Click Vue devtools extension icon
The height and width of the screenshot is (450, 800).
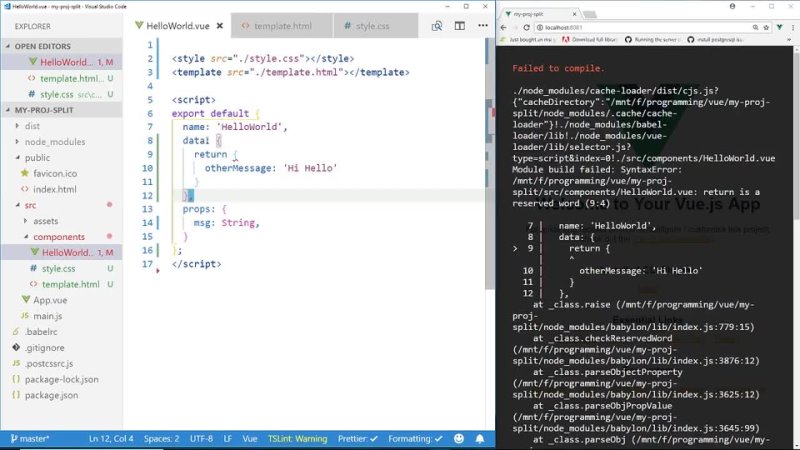click(780, 28)
